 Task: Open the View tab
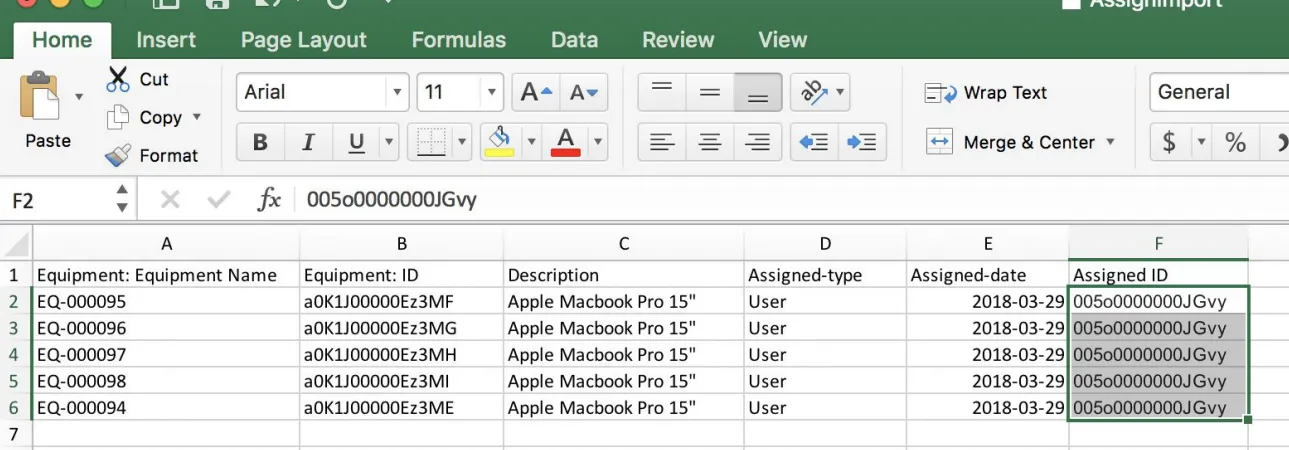click(782, 40)
